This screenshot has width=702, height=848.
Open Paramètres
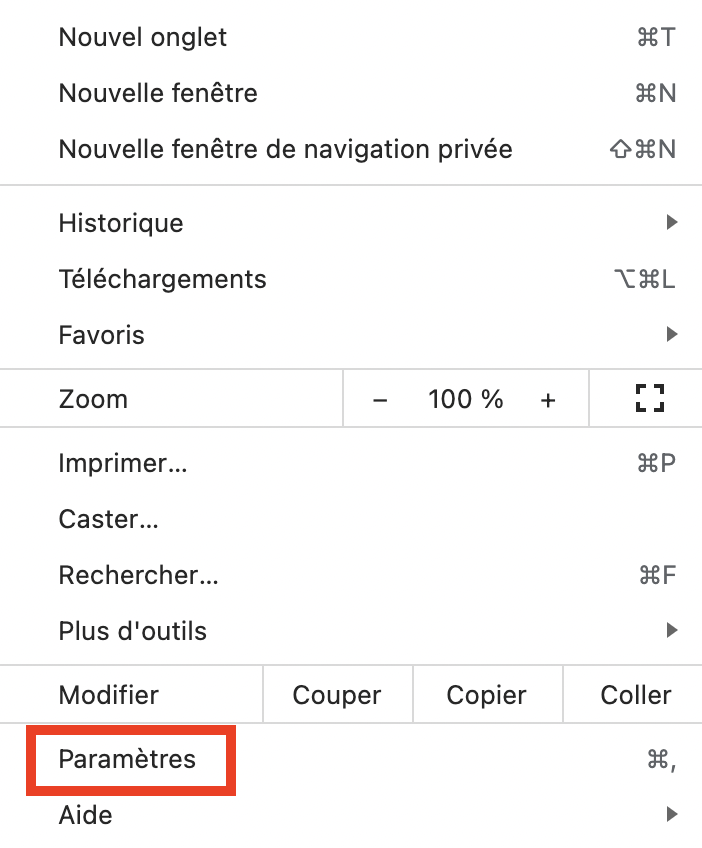pos(351,759)
